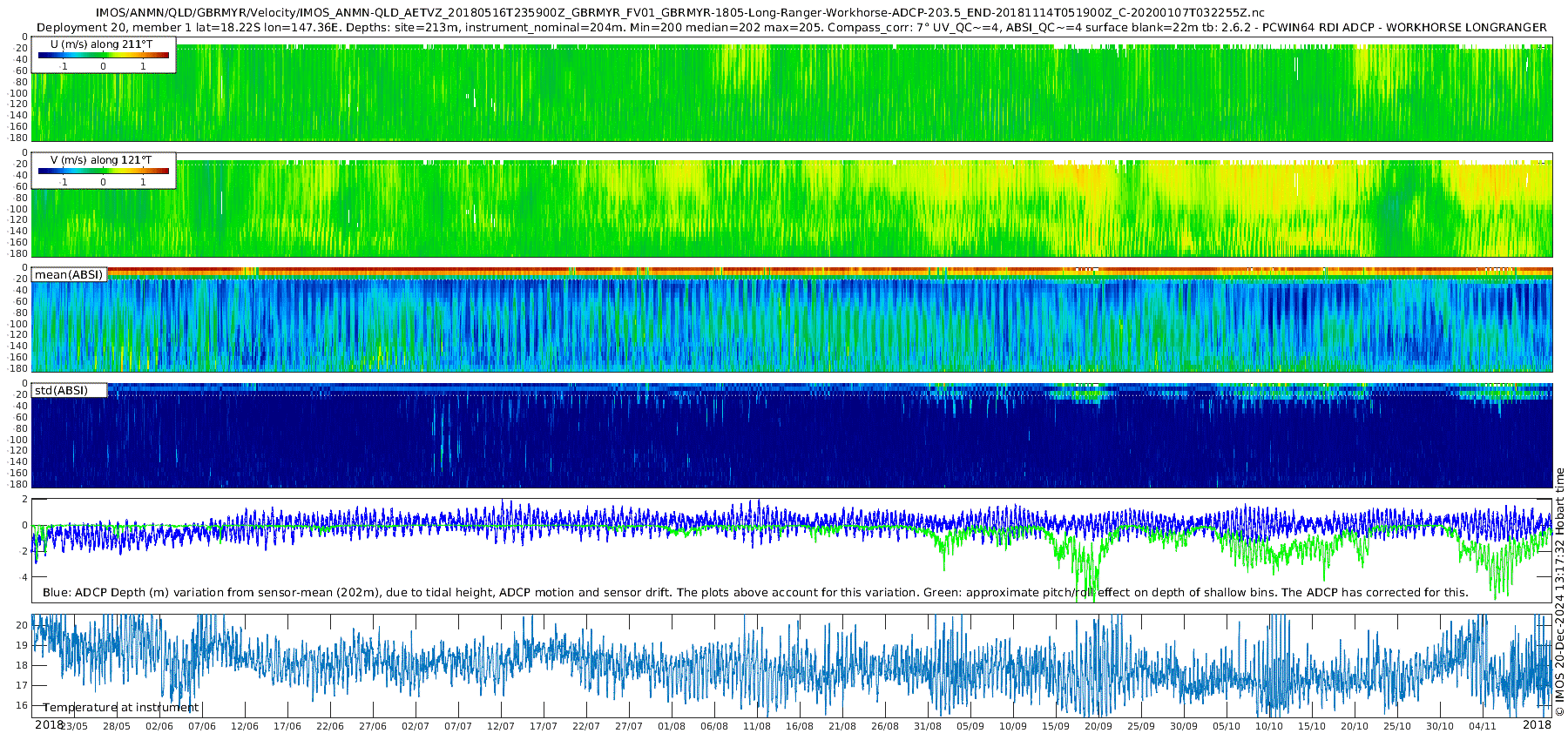Click the 'Deployment 20, member 1' metadata line
1568x740 pixels.
tap(792, 27)
